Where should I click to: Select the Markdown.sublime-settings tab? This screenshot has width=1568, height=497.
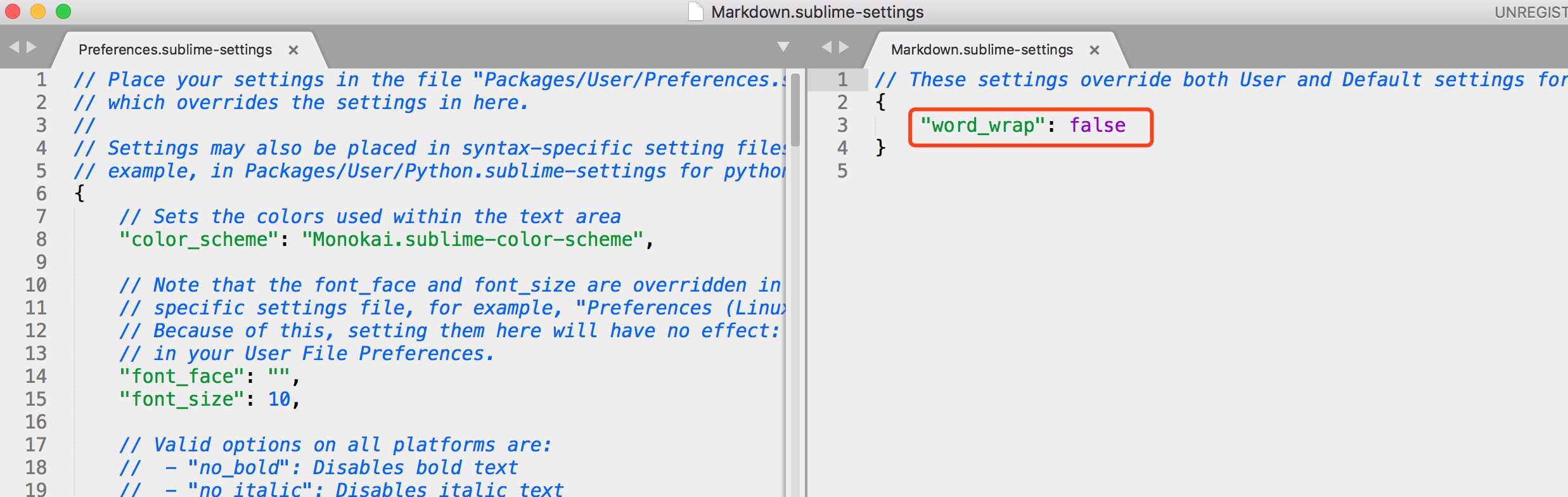pyautogui.click(x=982, y=50)
